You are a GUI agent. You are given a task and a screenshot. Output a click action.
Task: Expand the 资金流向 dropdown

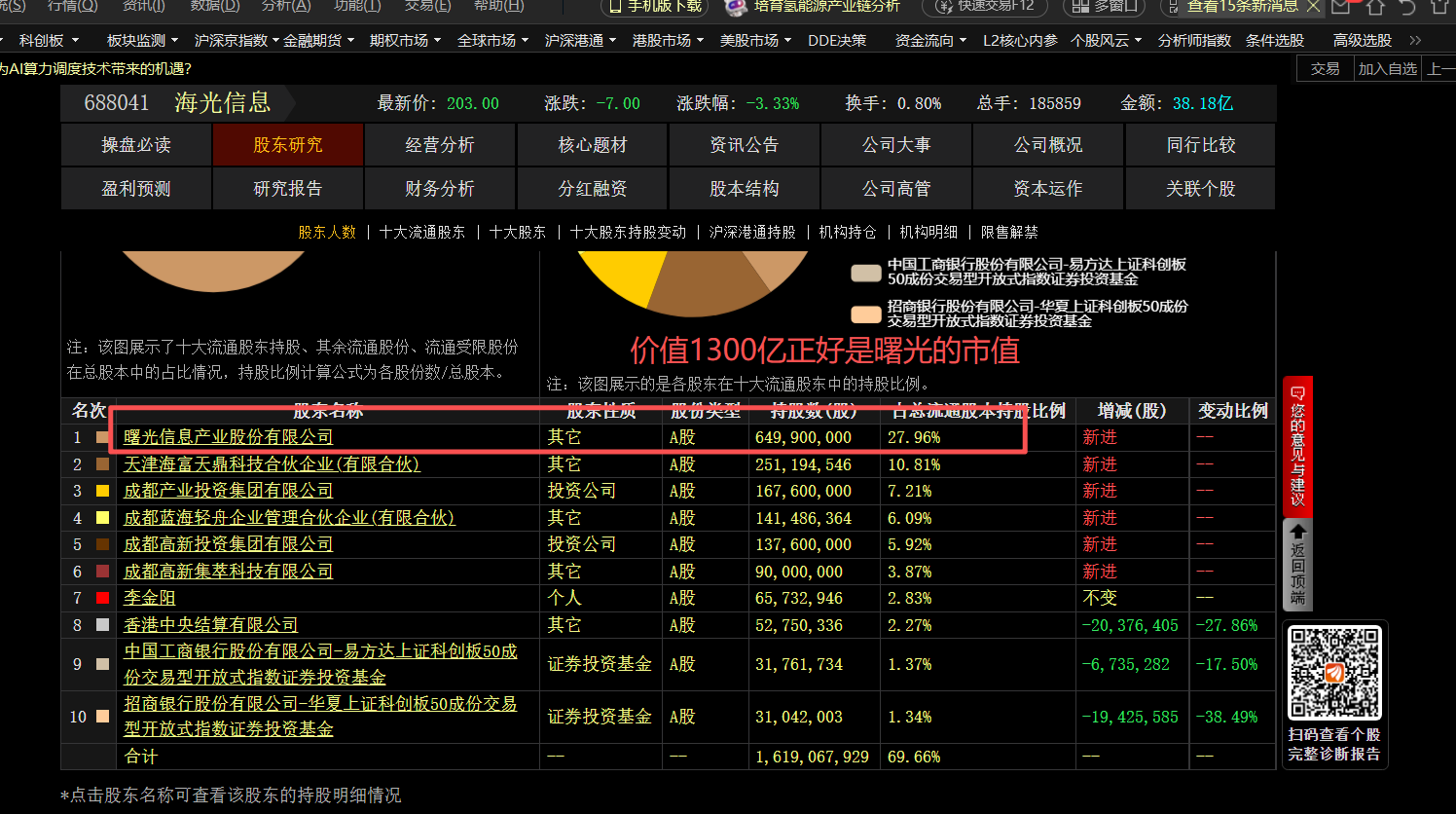pyautogui.click(x=930, y=40)
